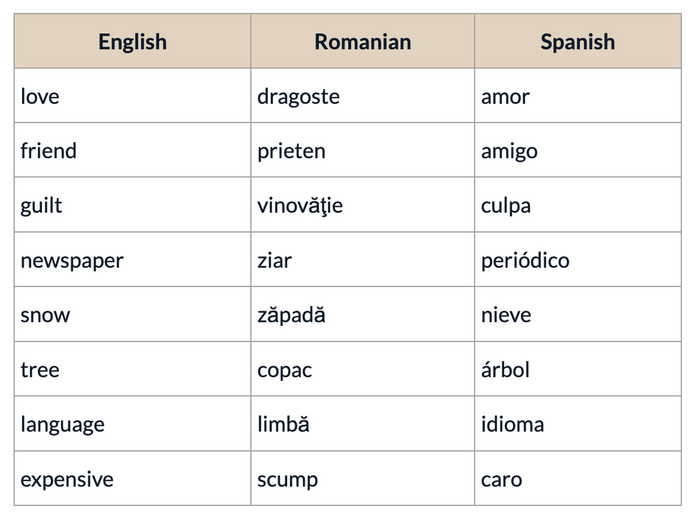Select the Spanish word "culpa"
This screenshot has height=515, width=700.
[x=506, y=206]
